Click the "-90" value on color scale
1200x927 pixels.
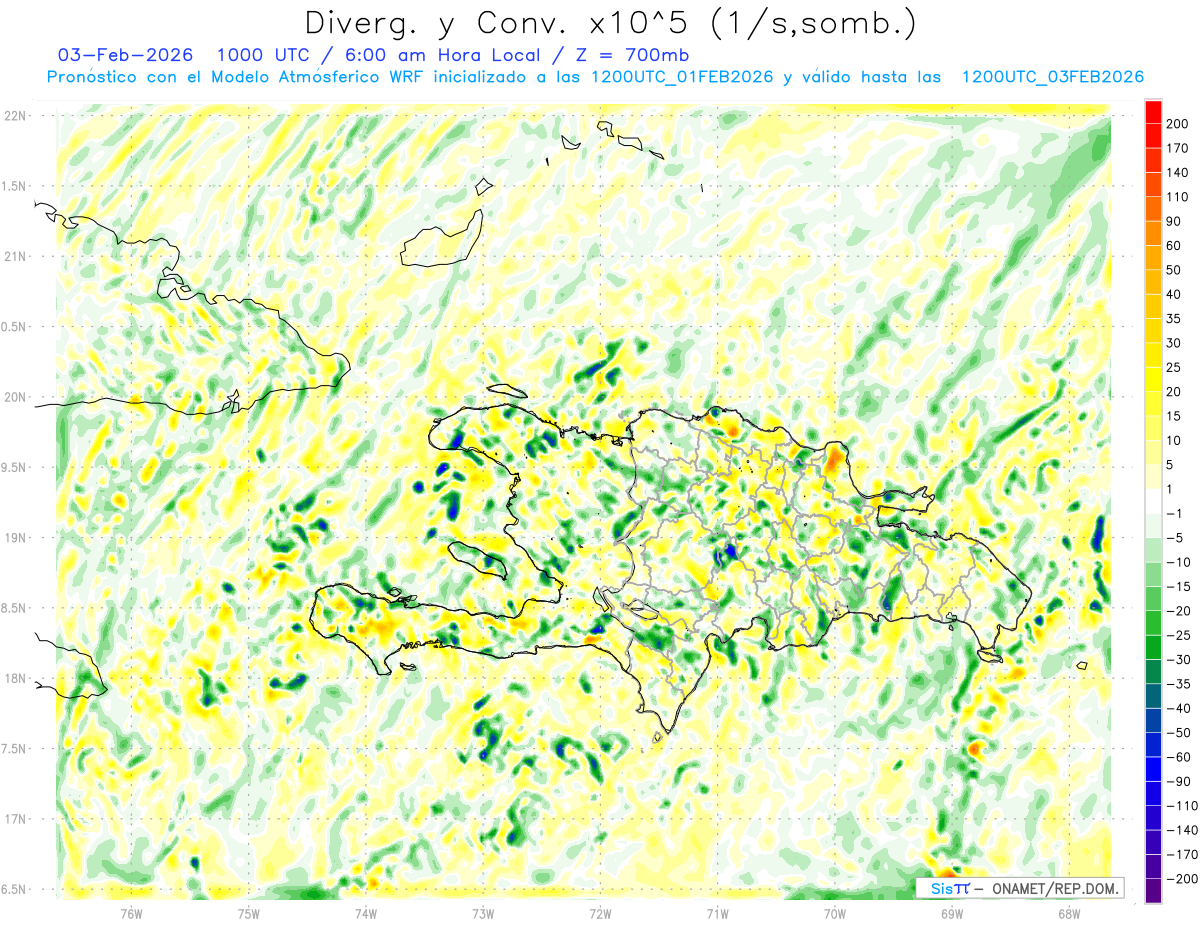click(x=1177, y=781)
